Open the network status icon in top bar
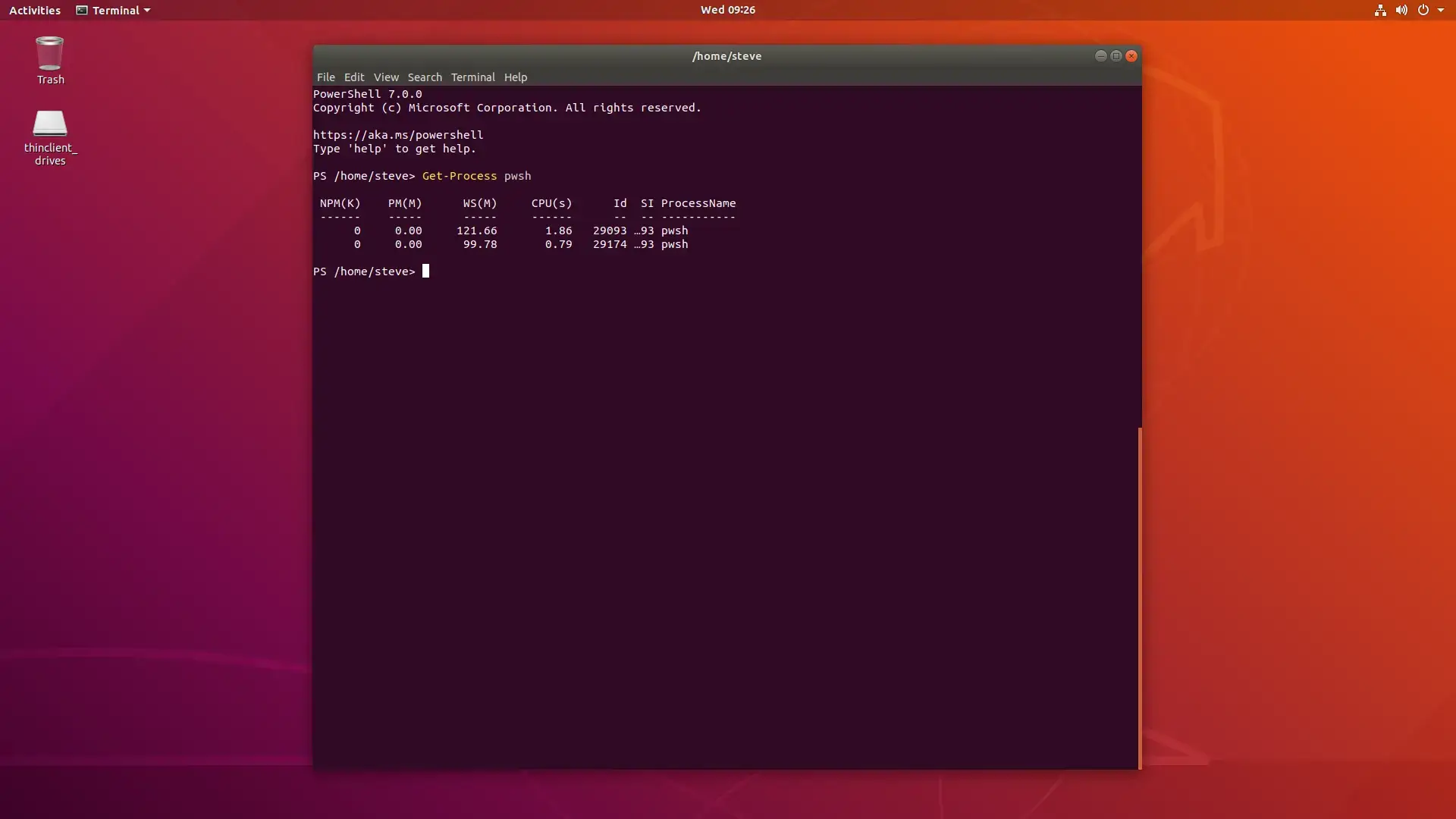 pyautogui.click(x=1380, y=10)
